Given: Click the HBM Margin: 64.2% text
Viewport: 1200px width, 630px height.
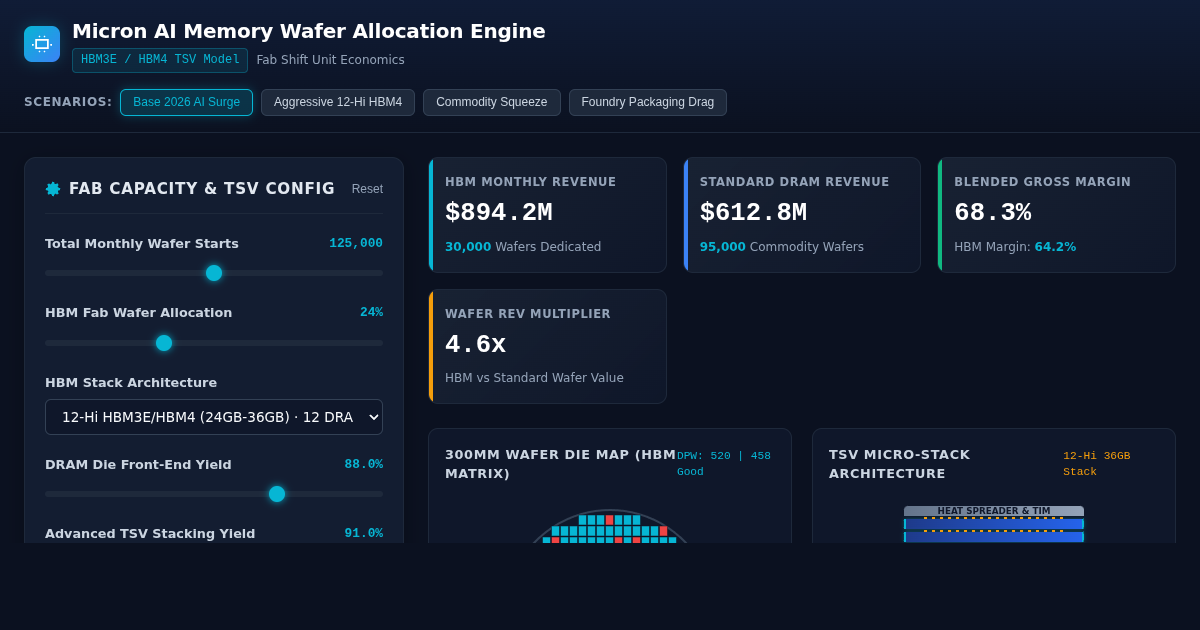Looking at the screenshot, I should 1015,247.
